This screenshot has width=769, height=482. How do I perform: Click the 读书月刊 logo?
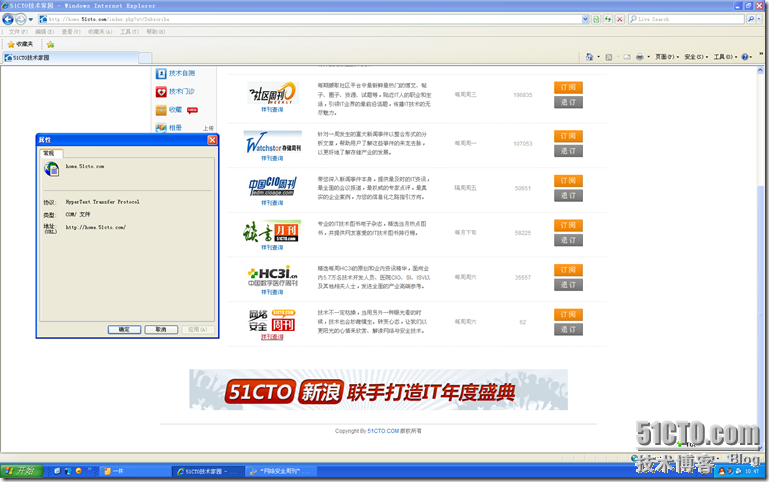pyautogui.click(x=272, y=231)
